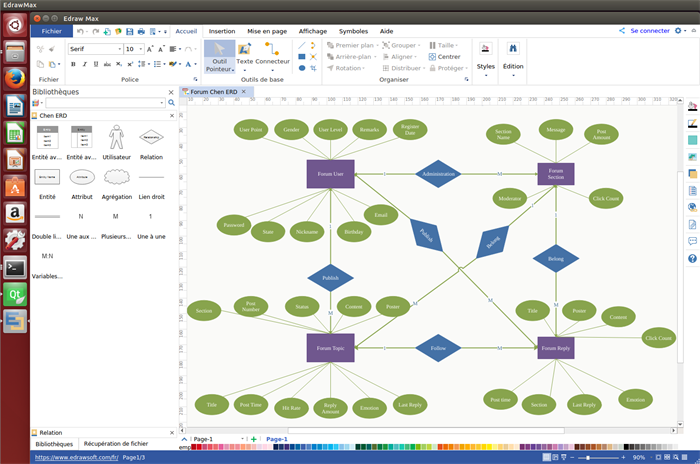Click the Edition binoculars icon
The width and height of the screenshot is (700, 464).
click(513, 48)
